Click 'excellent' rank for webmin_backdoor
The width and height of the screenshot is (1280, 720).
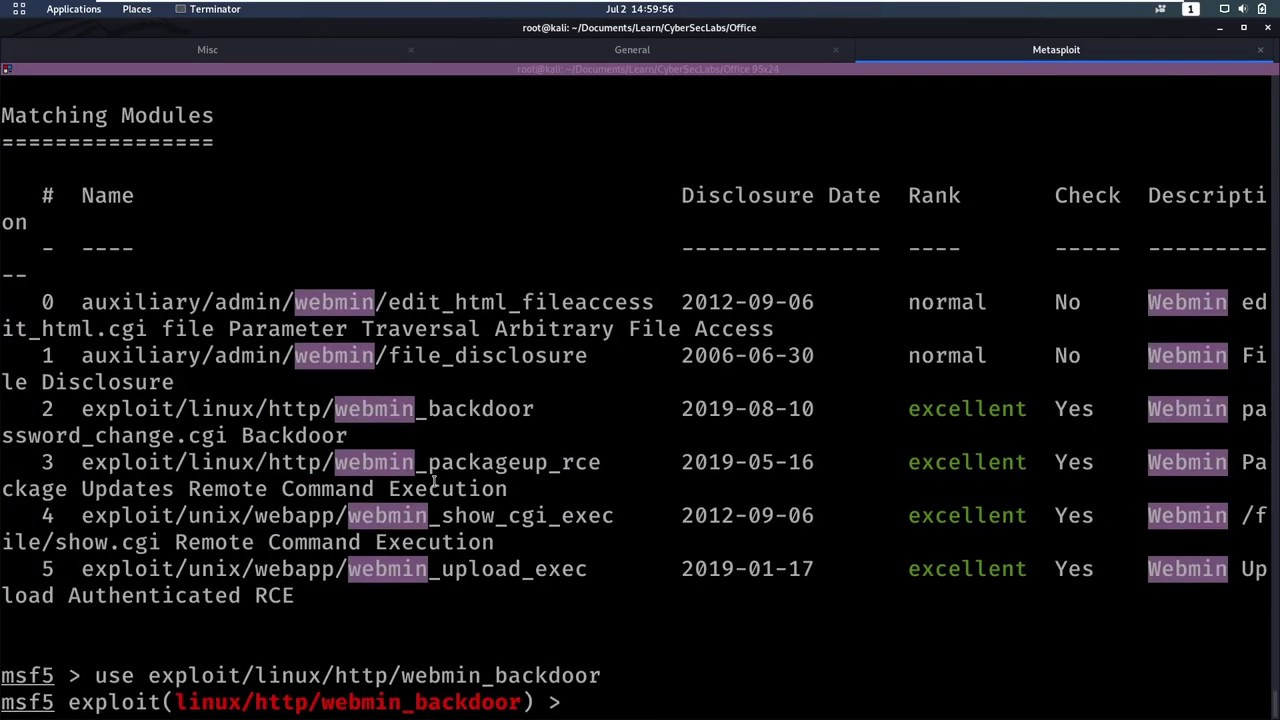coord(967,409)
